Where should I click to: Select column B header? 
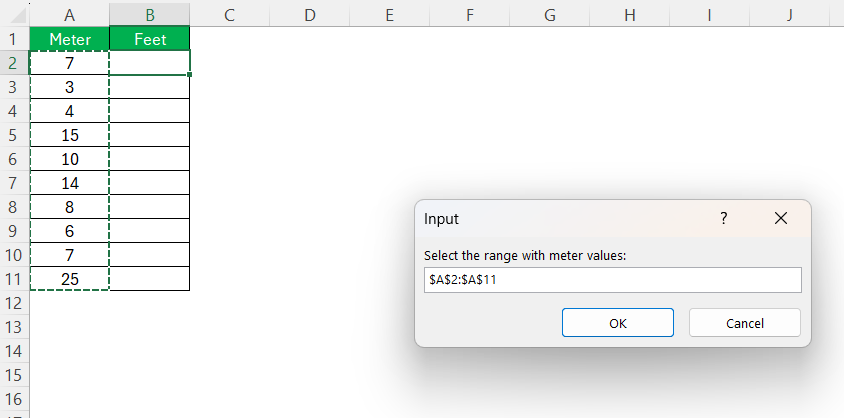tap(150, 15)
